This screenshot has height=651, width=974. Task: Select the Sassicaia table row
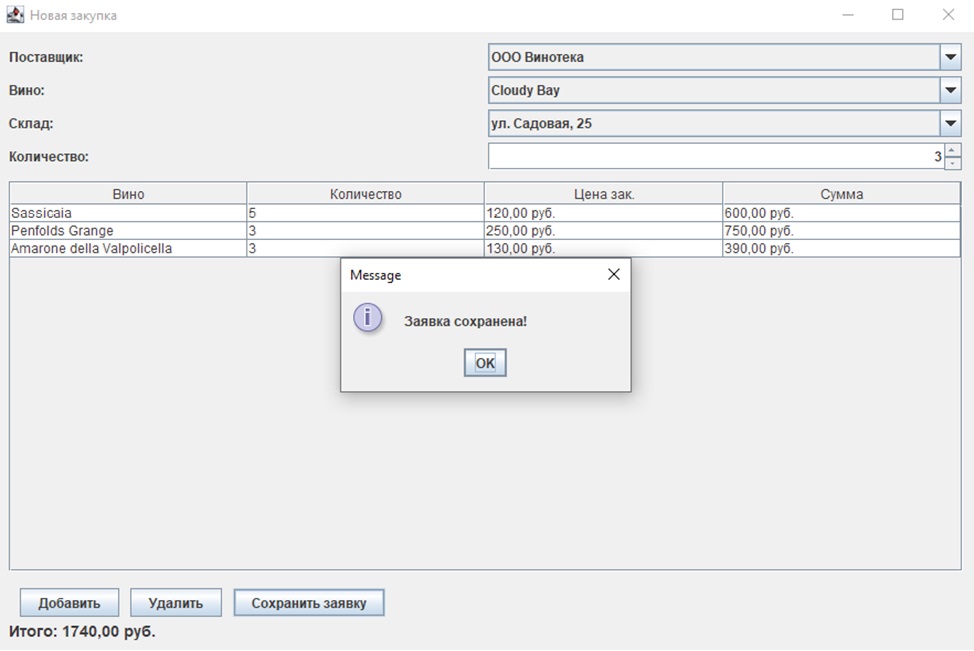128,213
